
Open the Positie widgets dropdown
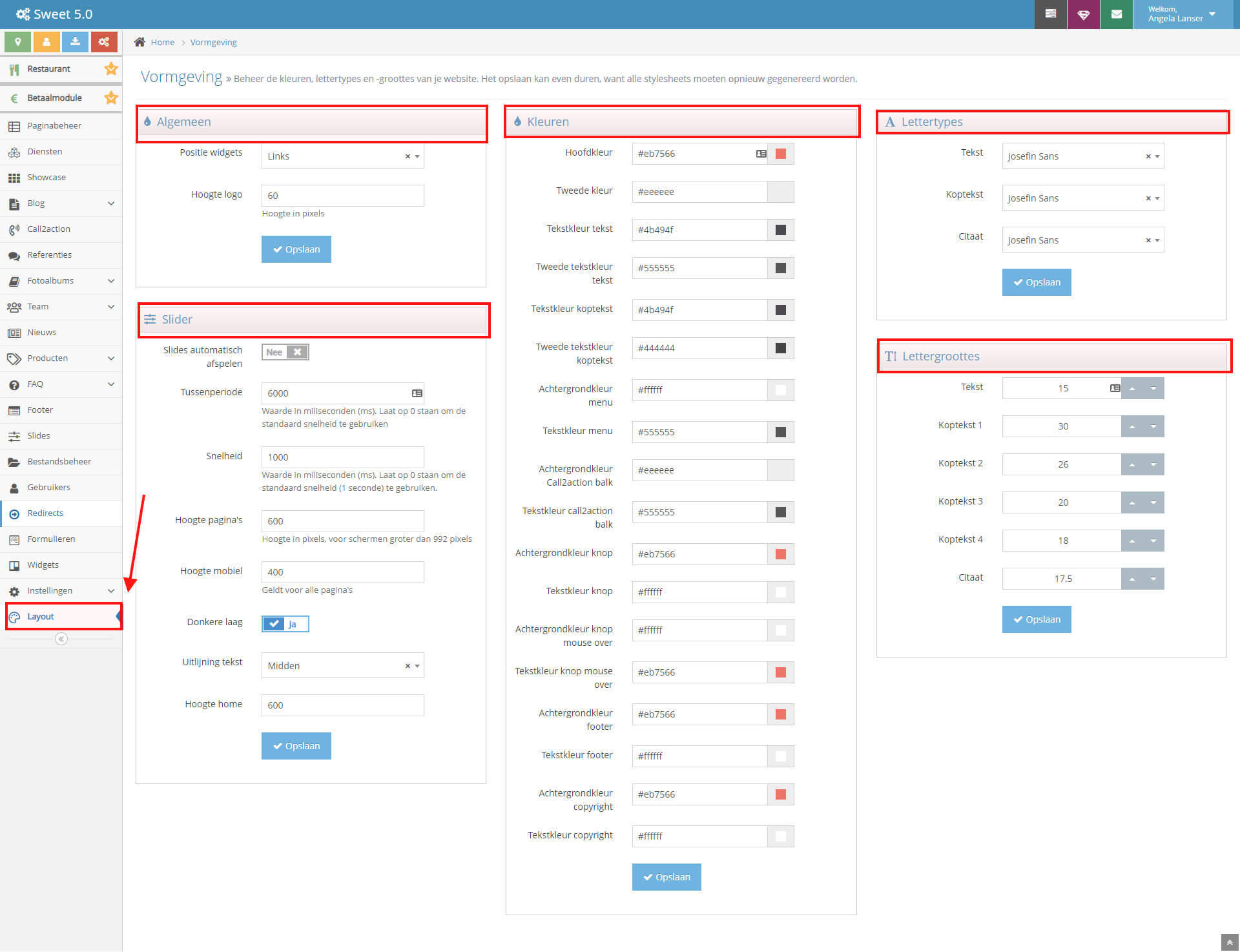tap(417, 156)
